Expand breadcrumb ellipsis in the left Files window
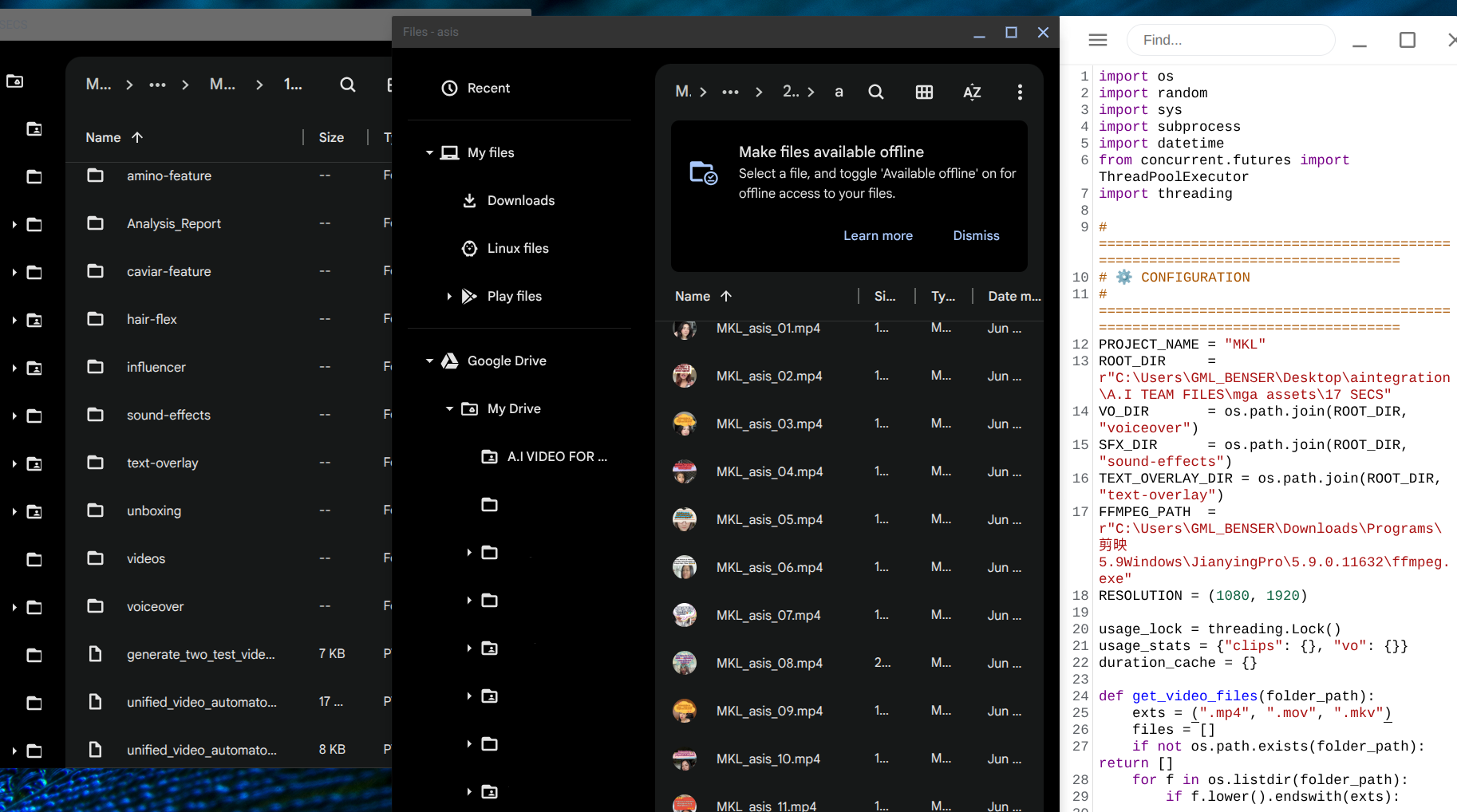 tap(157, 85)
